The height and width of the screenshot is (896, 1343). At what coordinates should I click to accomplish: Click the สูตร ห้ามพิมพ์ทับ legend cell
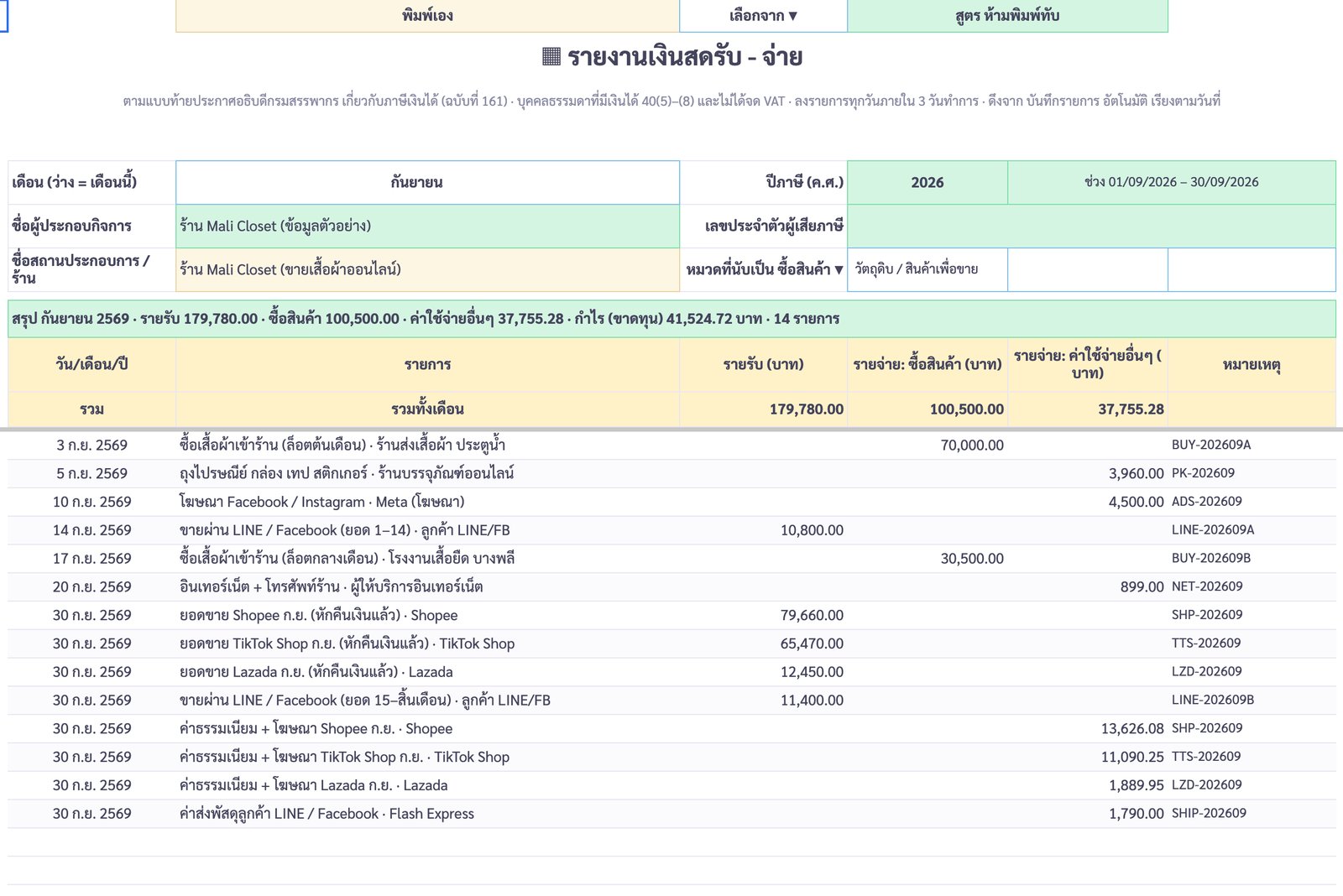[1007, 15]
